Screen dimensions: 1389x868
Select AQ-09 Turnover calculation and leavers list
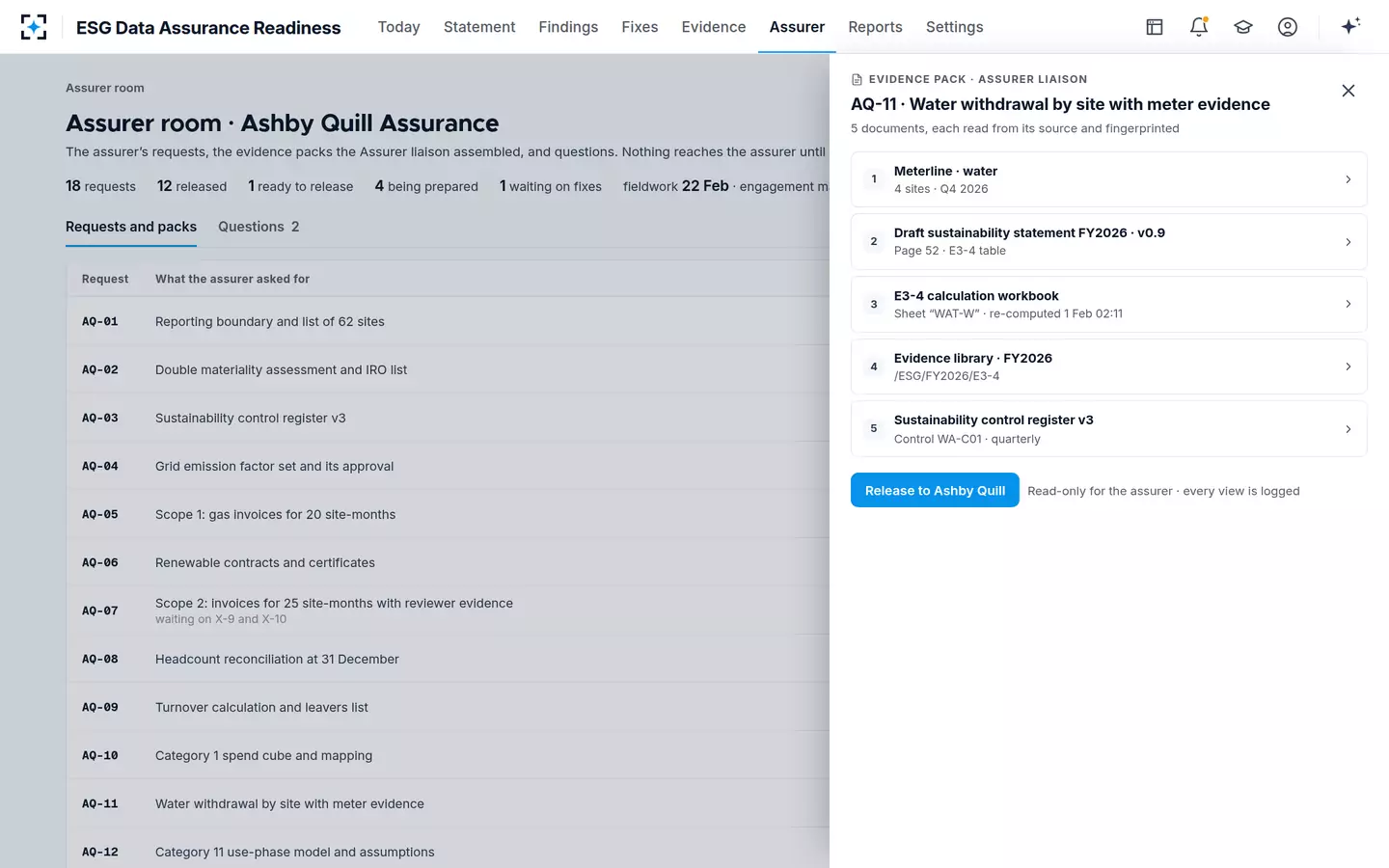coord(449,707)
